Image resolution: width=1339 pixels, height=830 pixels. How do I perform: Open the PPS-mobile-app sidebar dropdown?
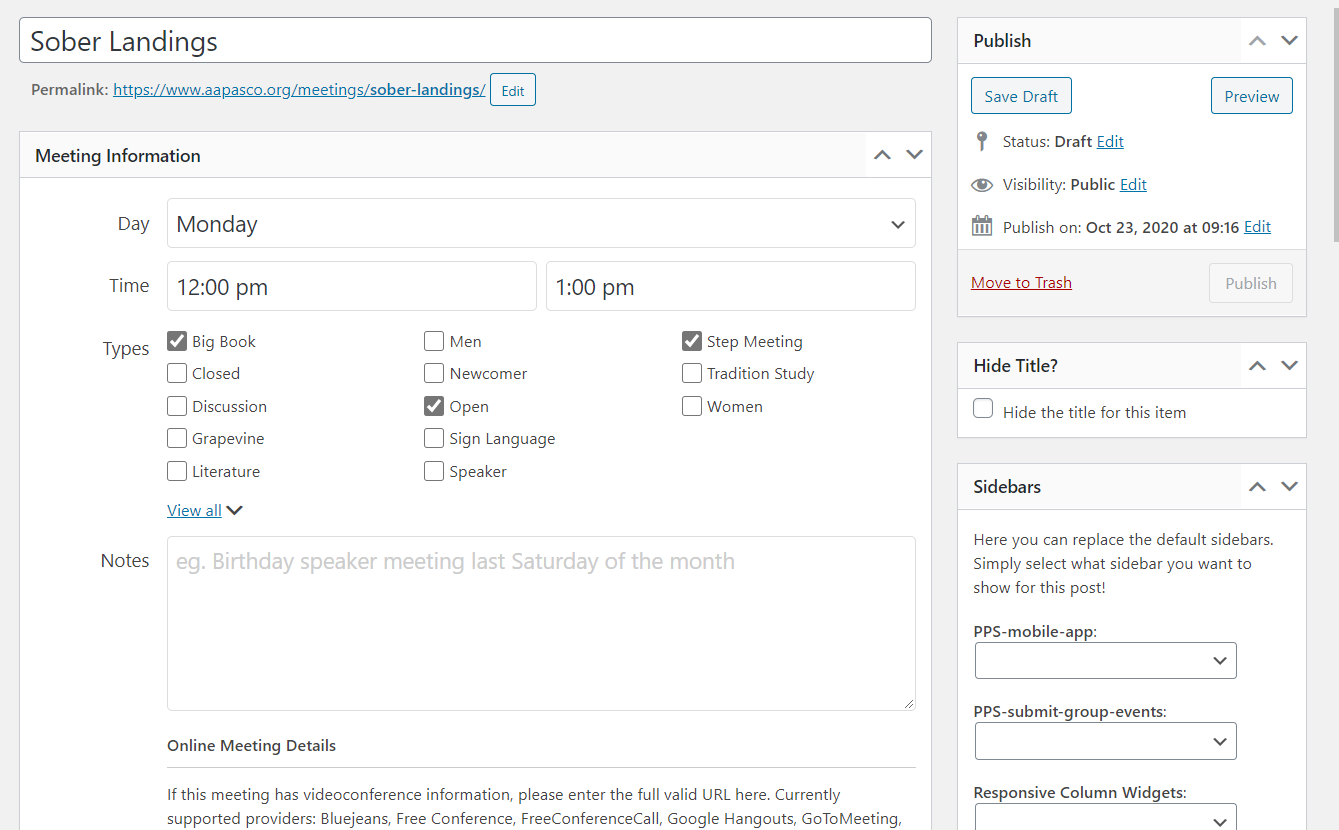coord(1106,661)
